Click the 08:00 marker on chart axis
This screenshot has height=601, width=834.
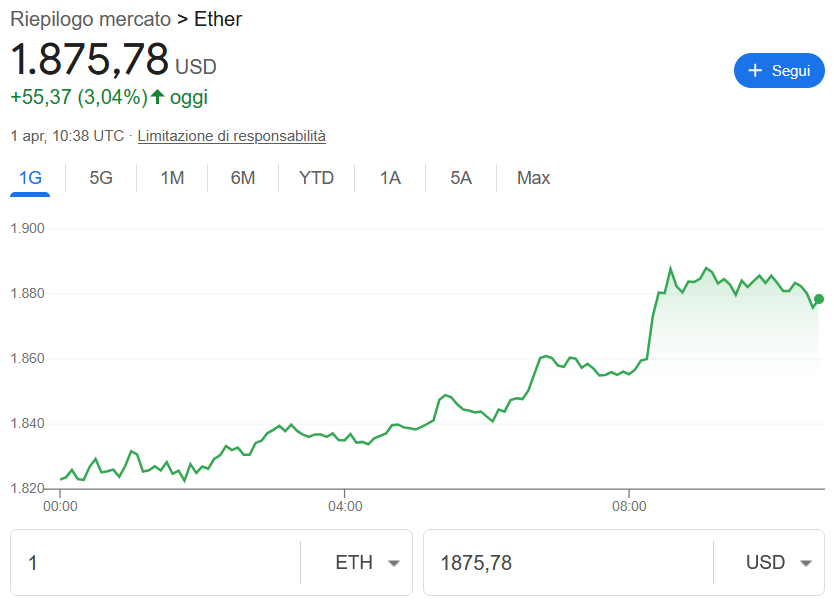pyautogui.click(x=629, y=506)
